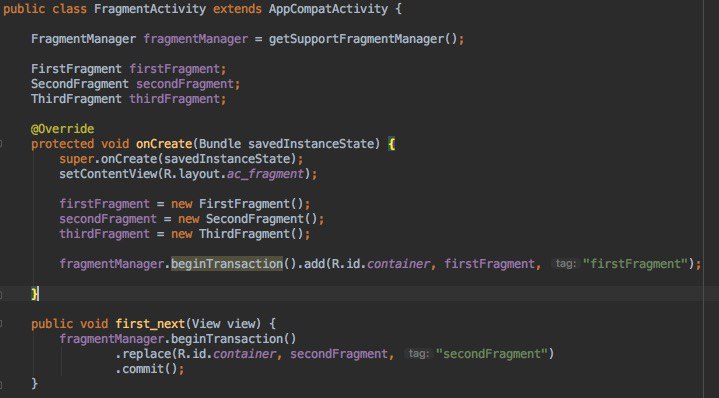Click the closing brace beside the text cursor
Screen dimensions: 719x398
(34, 293)
